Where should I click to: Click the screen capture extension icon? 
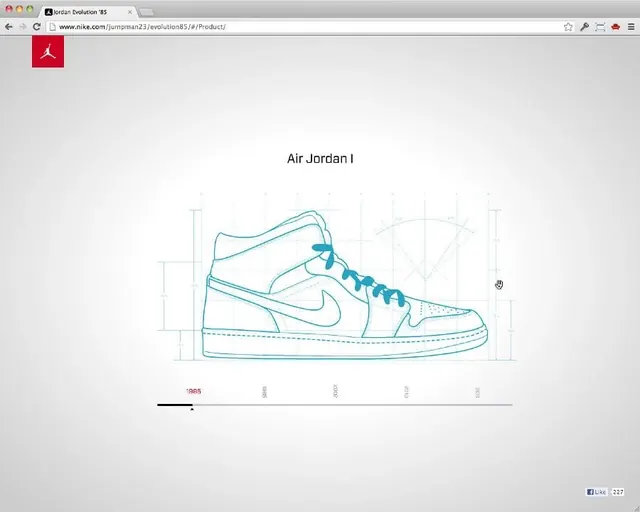click(x=600, y=27)
